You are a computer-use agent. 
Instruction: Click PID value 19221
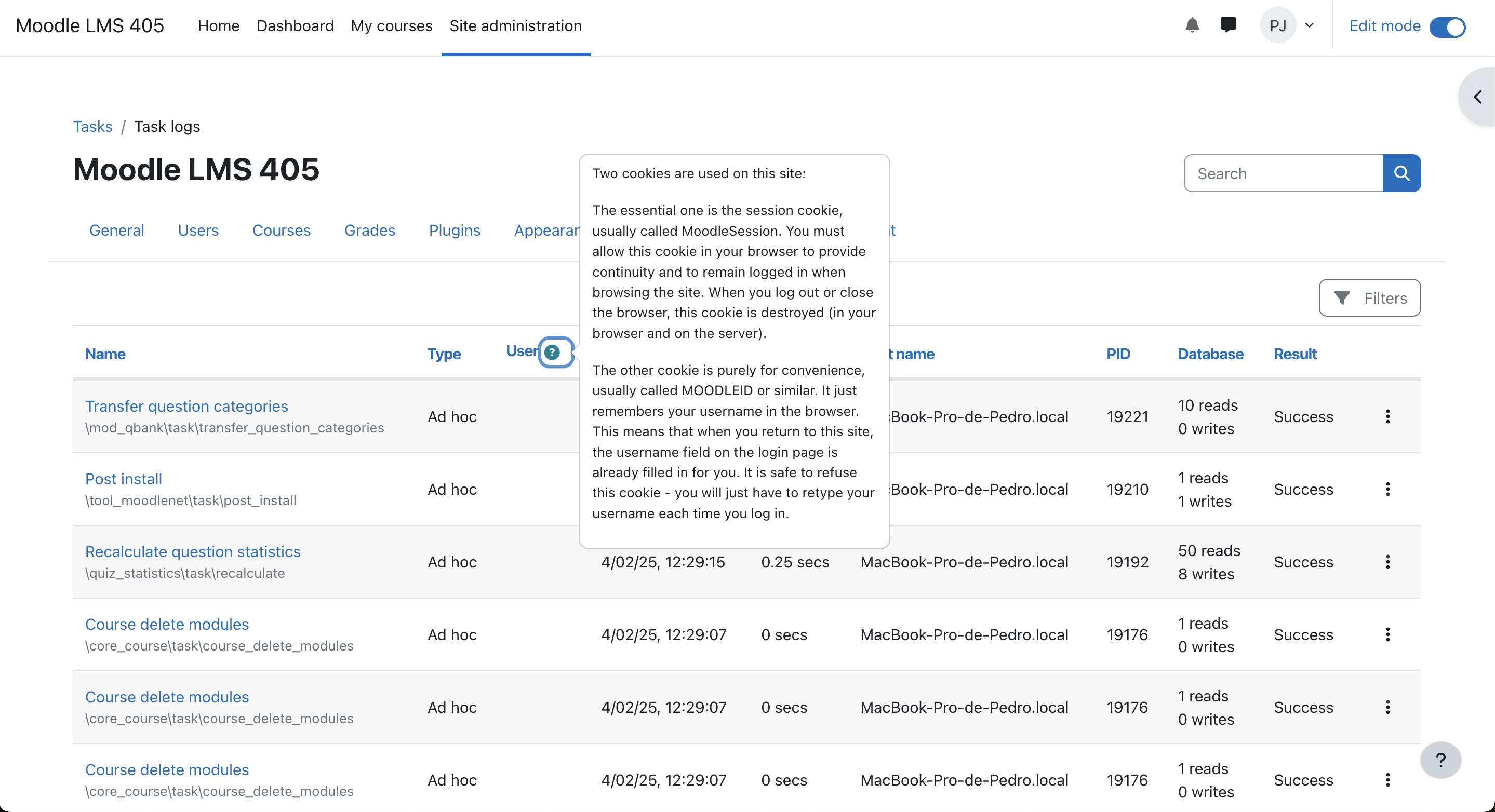[x=1127, y=416]
